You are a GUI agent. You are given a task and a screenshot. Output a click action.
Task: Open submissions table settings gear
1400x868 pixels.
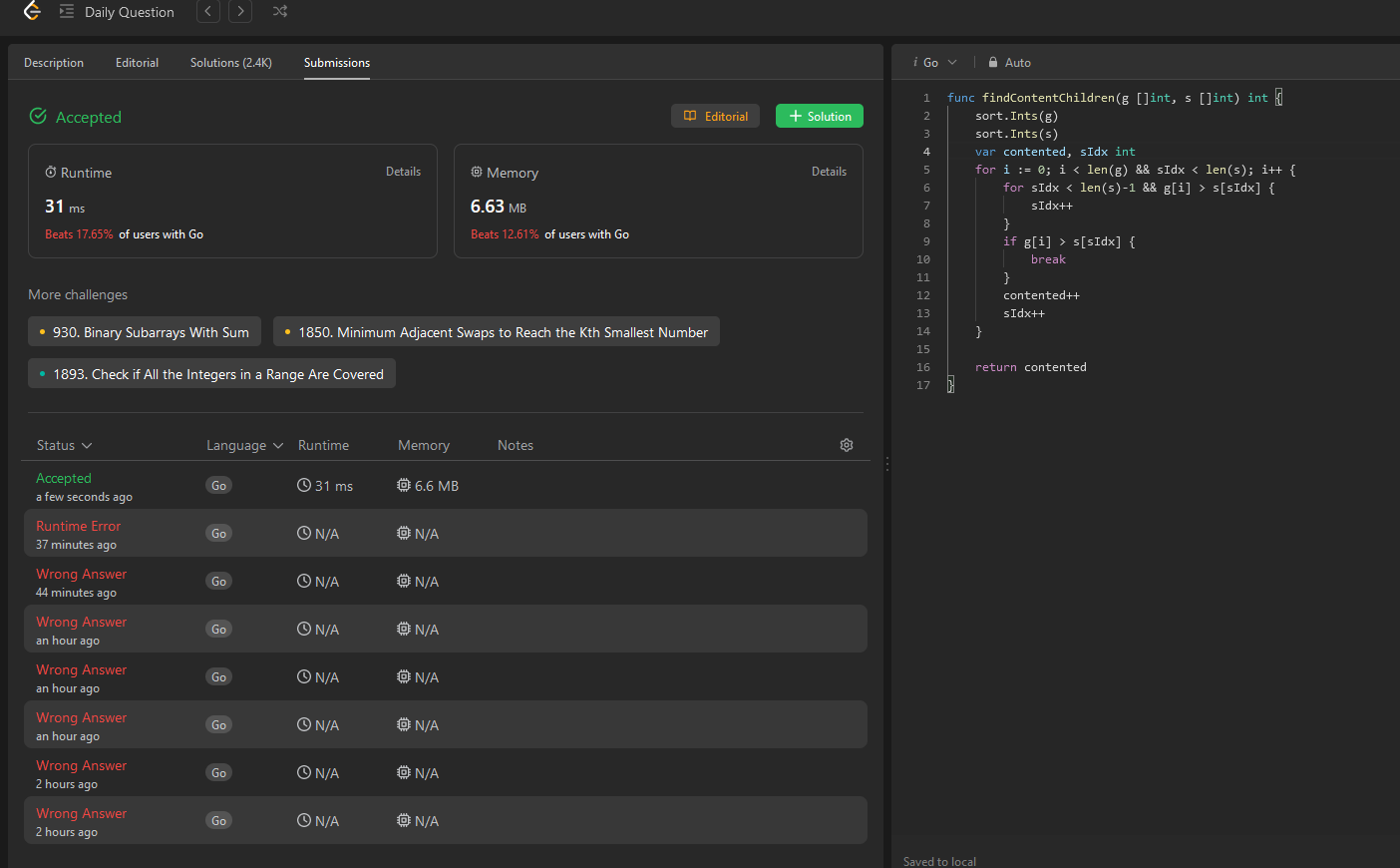847,445
